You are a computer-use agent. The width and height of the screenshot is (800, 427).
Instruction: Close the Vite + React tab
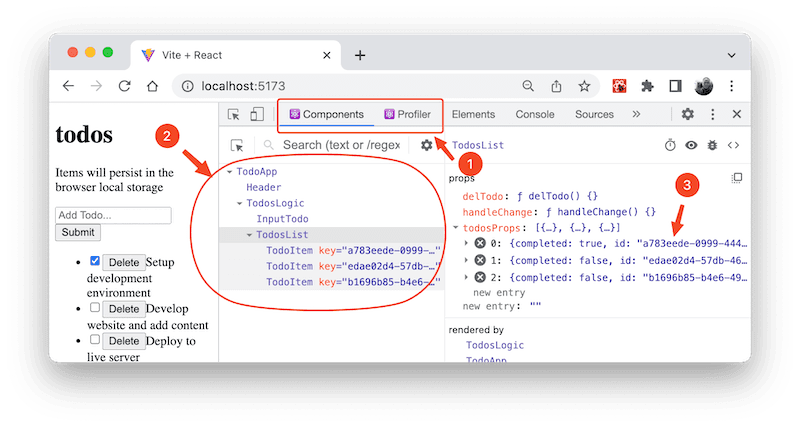pos(327,55)
